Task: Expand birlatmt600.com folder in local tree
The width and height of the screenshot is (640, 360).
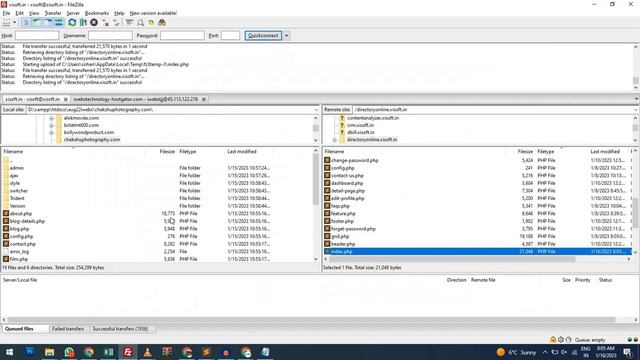Action: (51, 125)
